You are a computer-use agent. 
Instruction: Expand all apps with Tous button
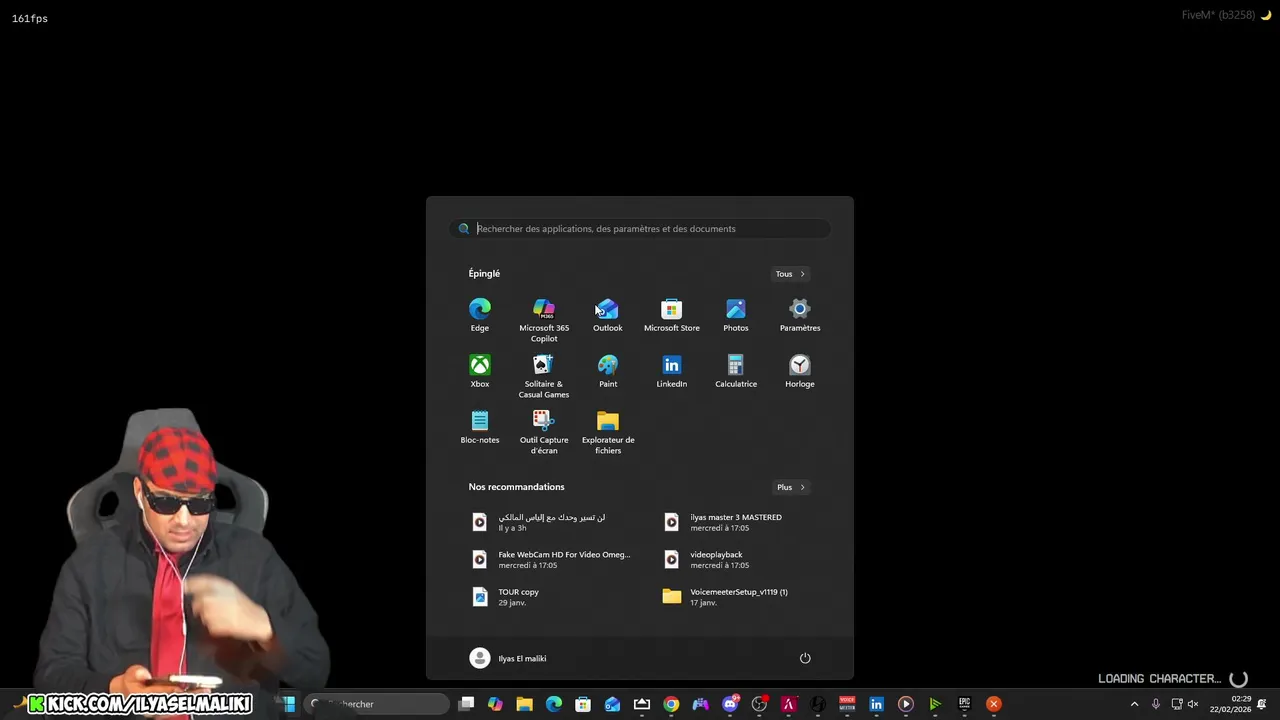click(x=790, y=274)
